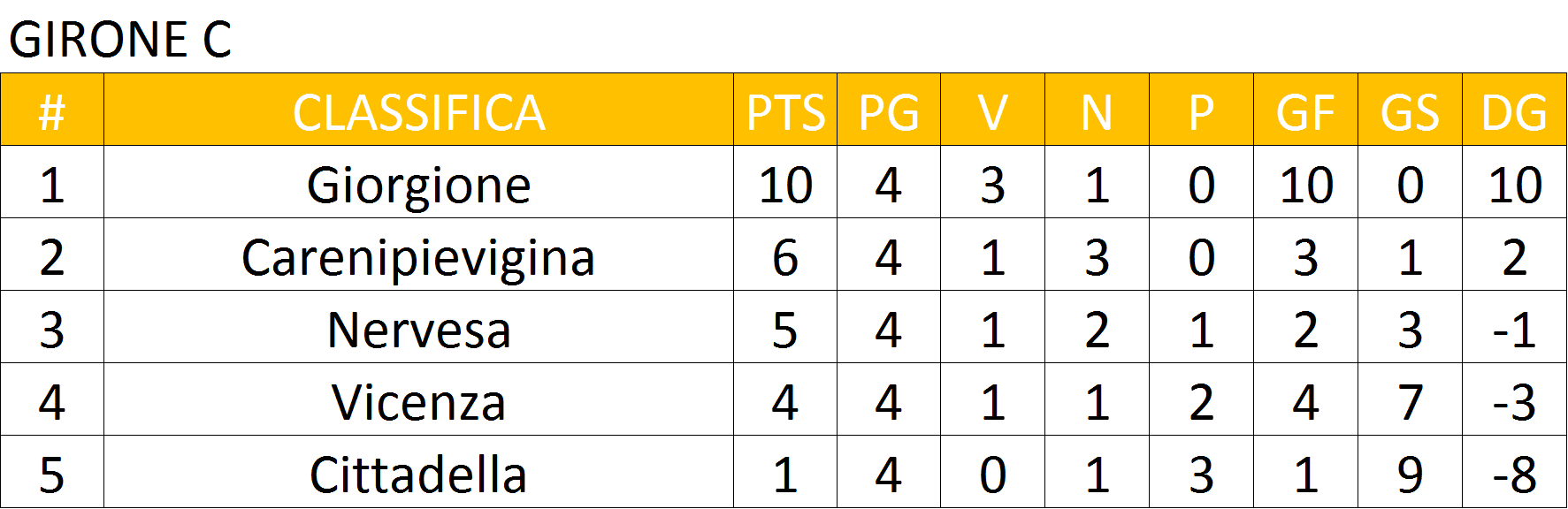Click the PG column header
This screenshot has height=509, width=1568.
click(x=889, y=110)
